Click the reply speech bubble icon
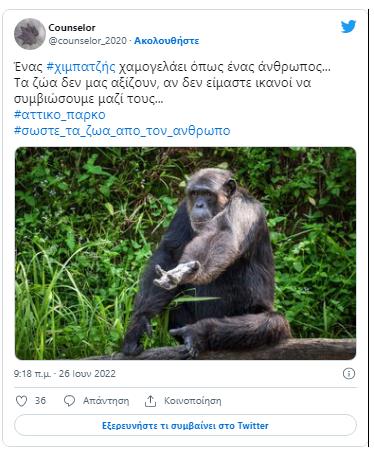This screenshot has width=374, height=453. [x=69, y=401]
